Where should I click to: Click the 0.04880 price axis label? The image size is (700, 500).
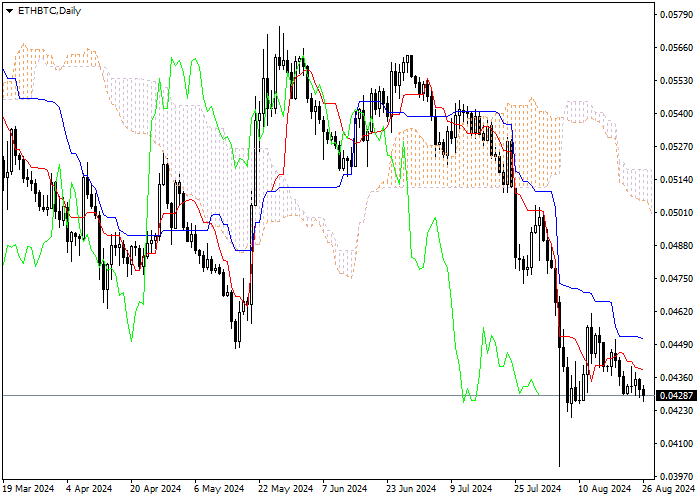pyautogui.click(x=676, y=246)
